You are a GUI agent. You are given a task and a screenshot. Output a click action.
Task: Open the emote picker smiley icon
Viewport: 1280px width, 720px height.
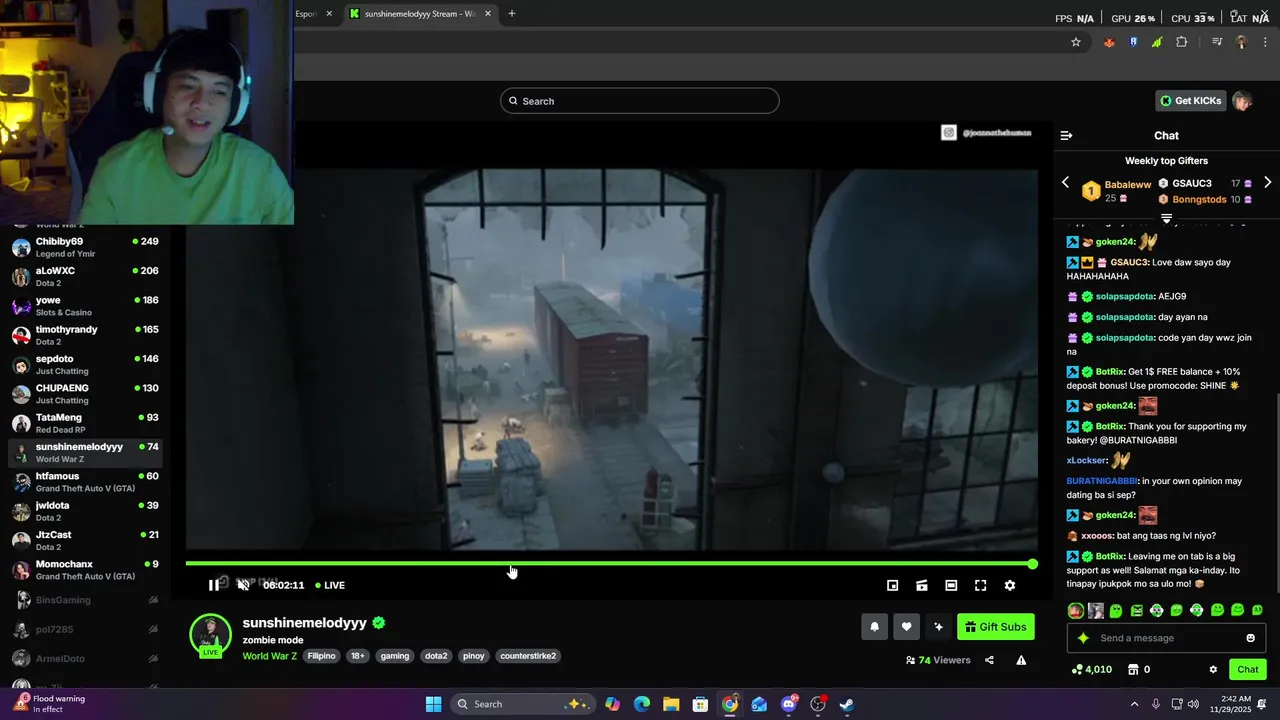[1250, 638]
